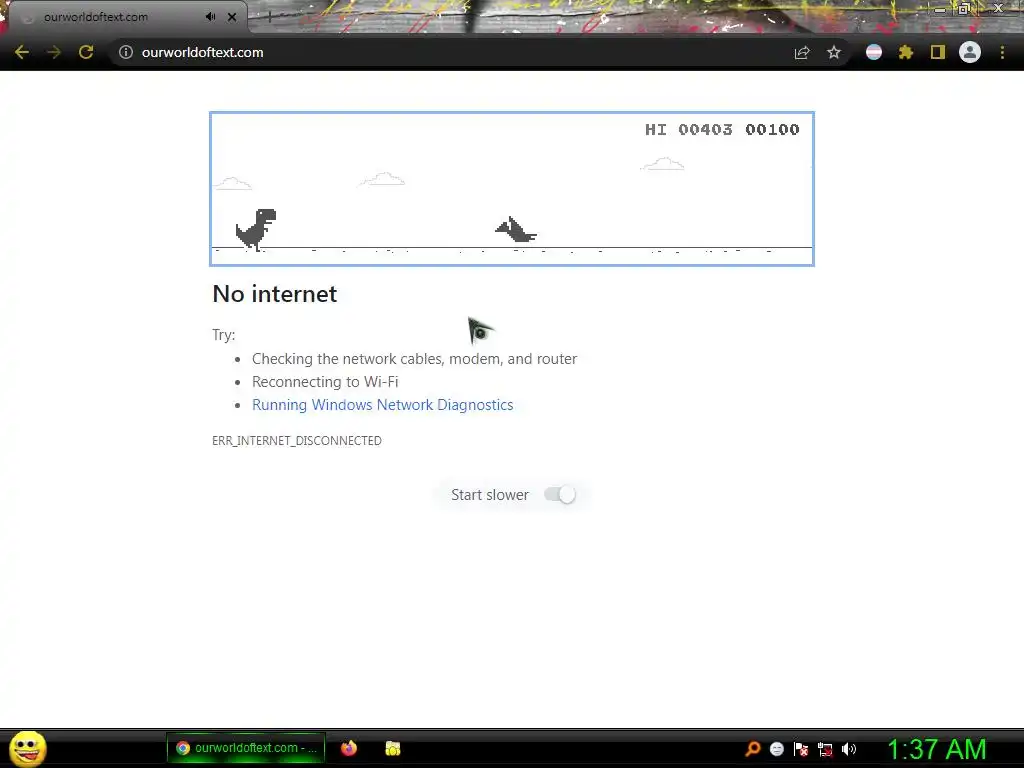View site information icon in address bar
1024x768 pixels.
coord(126,52)
